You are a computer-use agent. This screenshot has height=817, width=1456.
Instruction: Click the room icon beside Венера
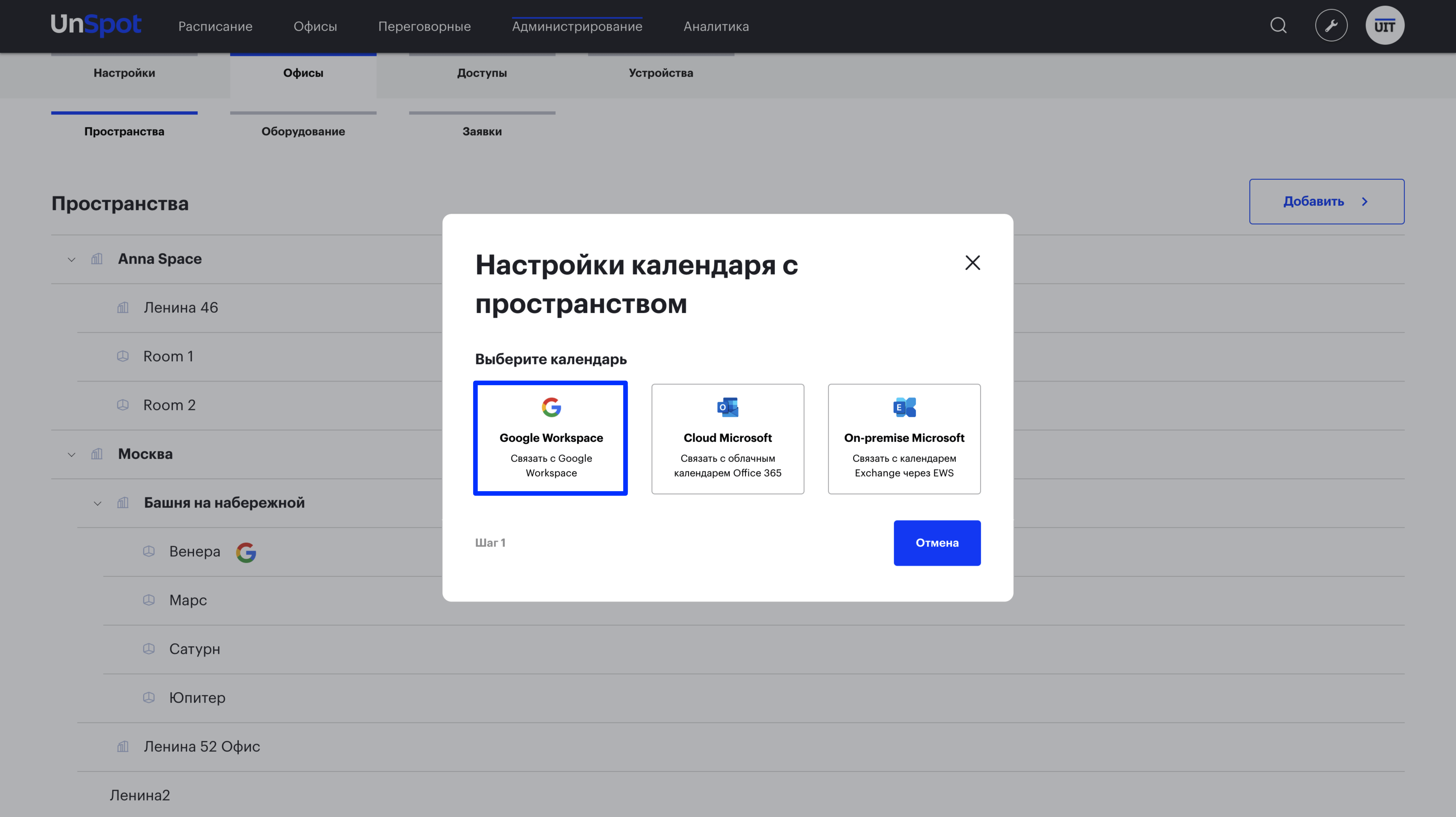click(149, 551)
